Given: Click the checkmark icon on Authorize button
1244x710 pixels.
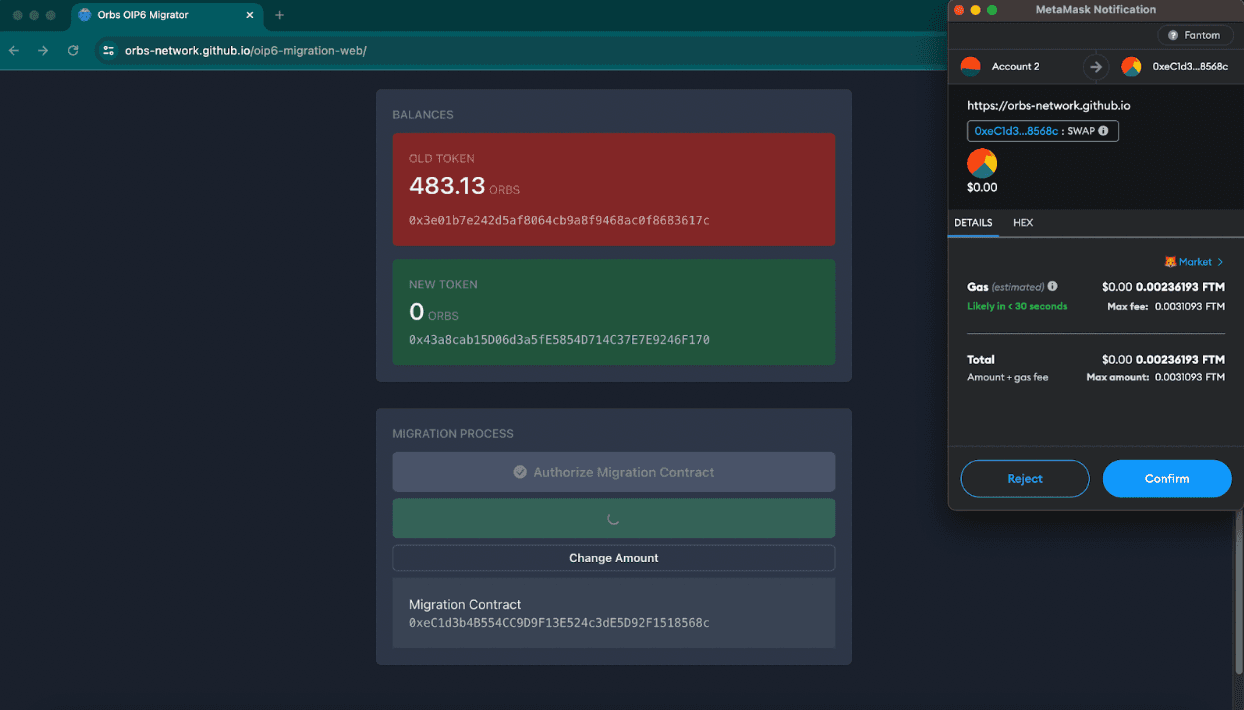Looking at the screenshot, I should click(520, 472).
